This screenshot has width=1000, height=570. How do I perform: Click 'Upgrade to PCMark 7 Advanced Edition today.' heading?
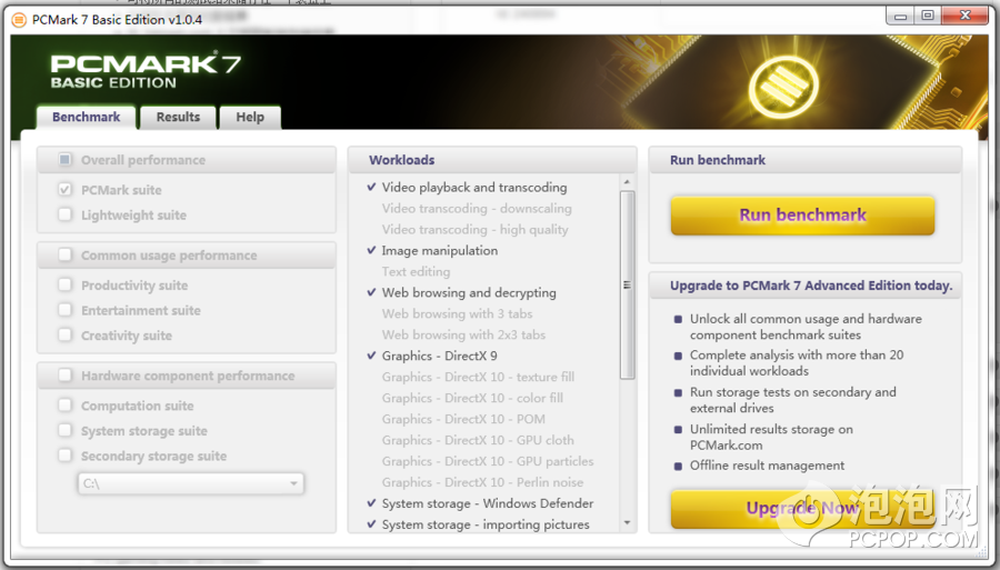click(811, 286)
